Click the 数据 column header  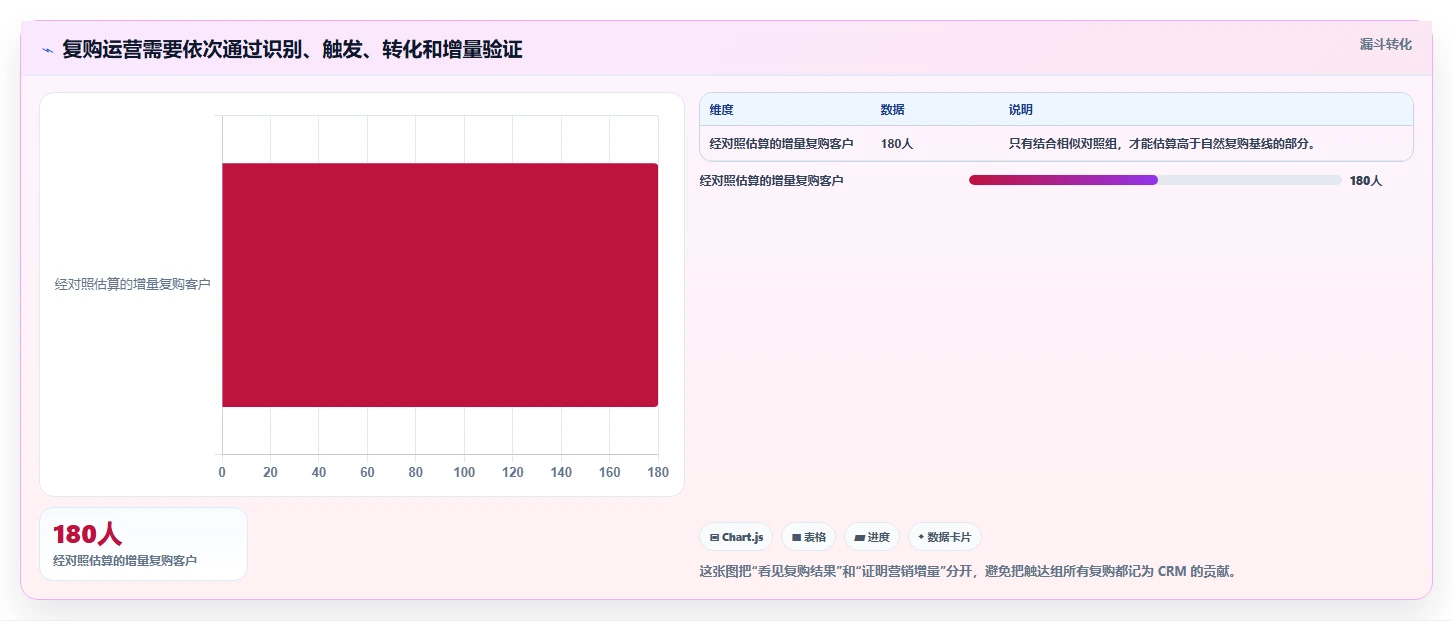point(892,110)
